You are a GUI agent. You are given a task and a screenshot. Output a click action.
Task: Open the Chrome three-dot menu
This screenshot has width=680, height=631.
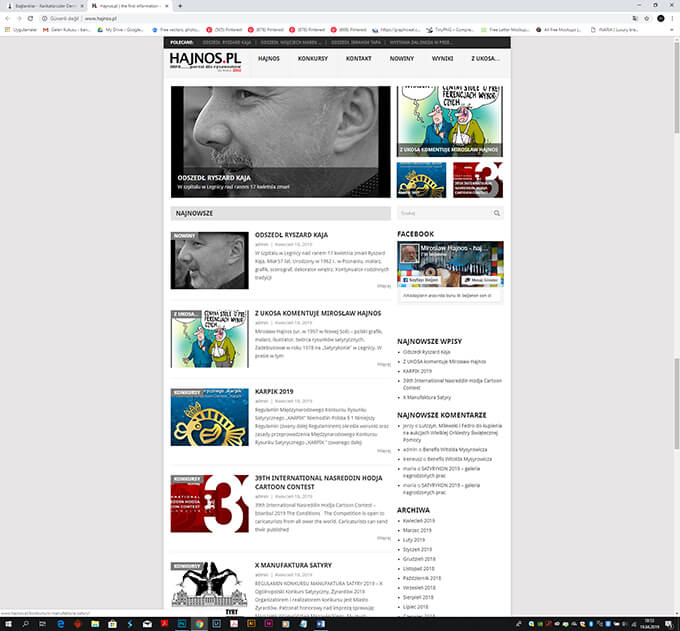point(673,19)
